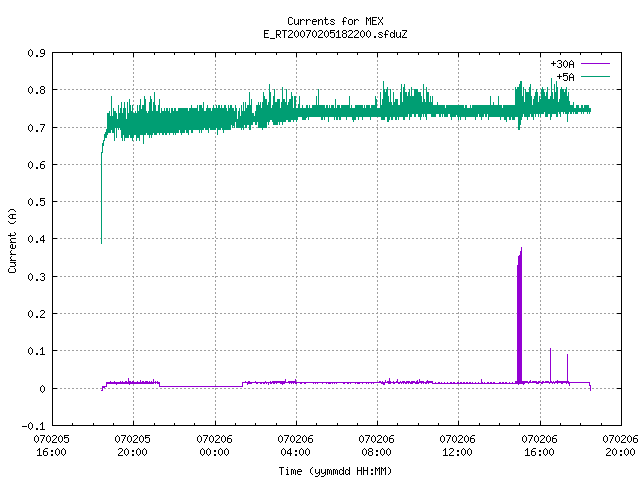
Task: Click the 0.2 y-axis tick label
Action: (x=36, y=314)
